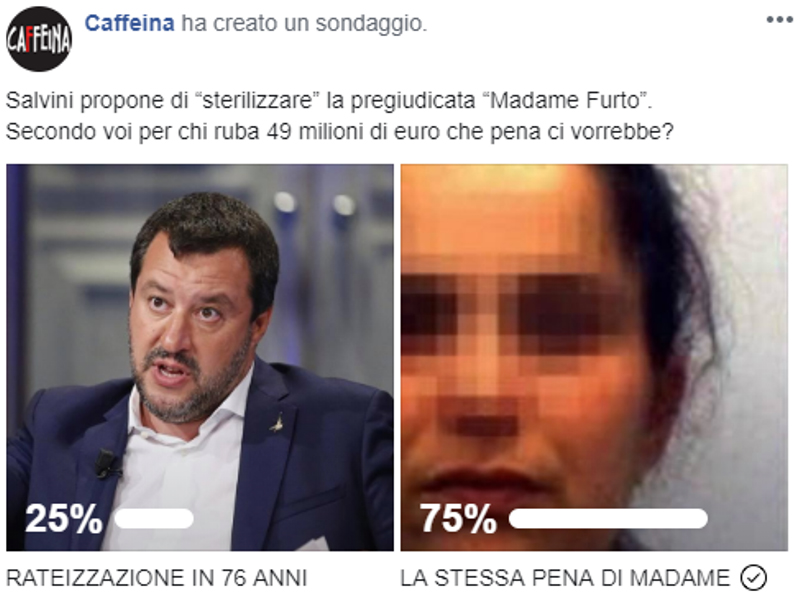The height and width of the screenshot is (596, 800).
Task: Click 'Secondo voi' at the question start
Action: tap(69, 132)
